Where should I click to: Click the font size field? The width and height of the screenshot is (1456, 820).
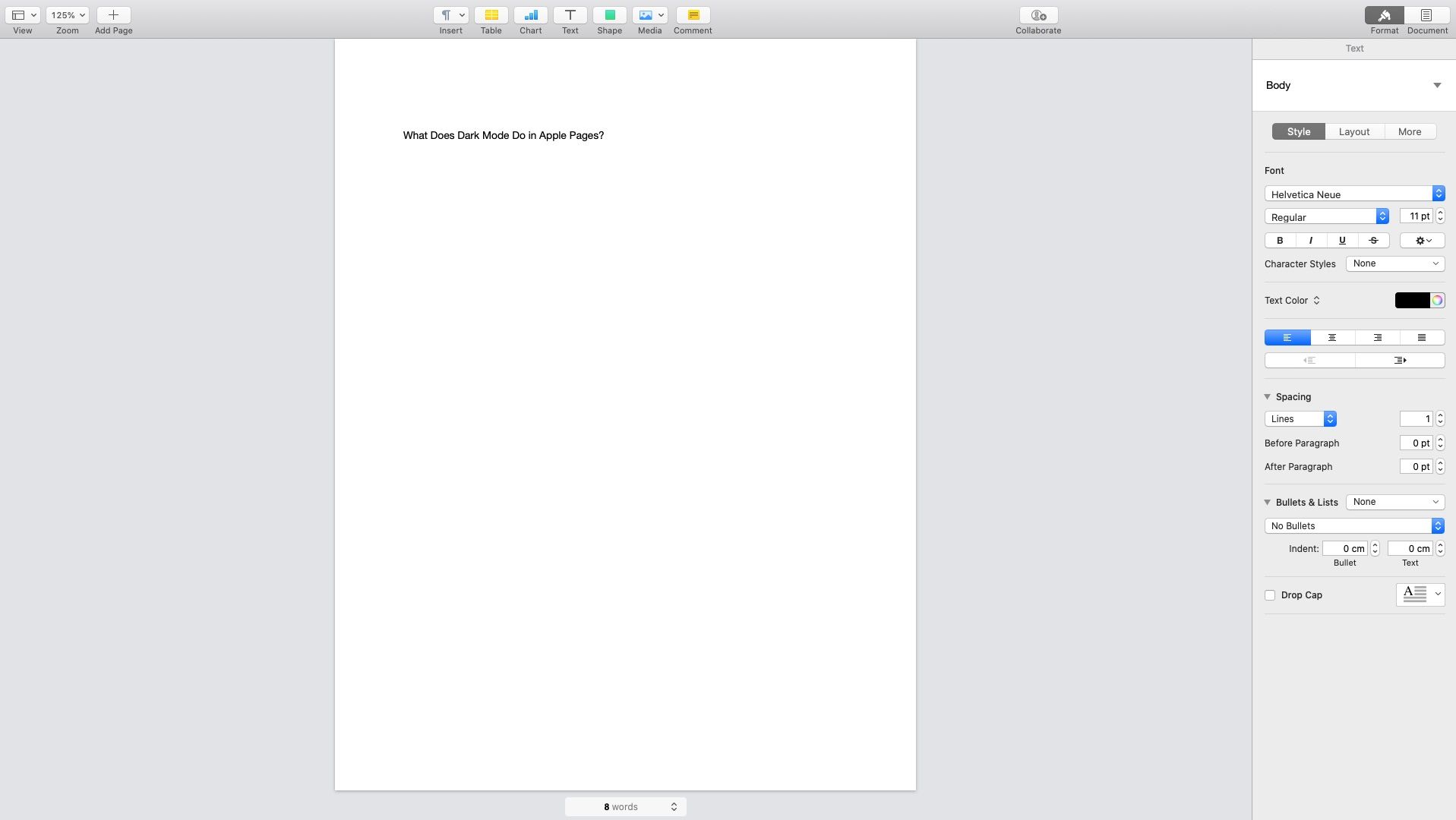(x=1416, y=216)
